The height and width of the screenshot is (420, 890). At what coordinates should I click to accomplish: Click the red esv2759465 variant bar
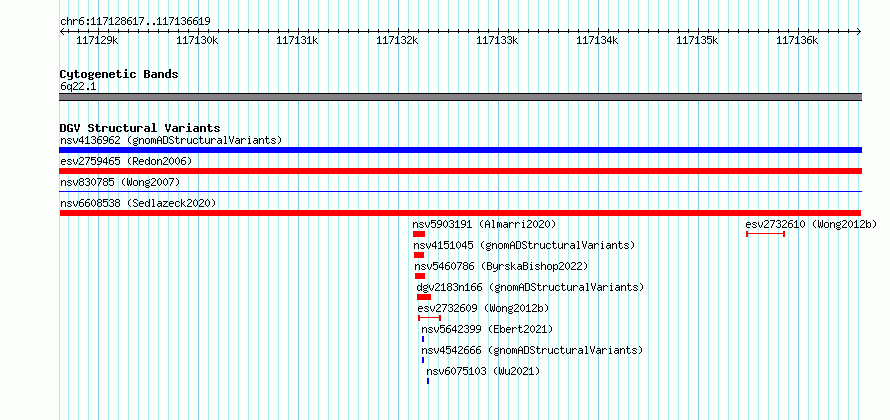(460, 171)
